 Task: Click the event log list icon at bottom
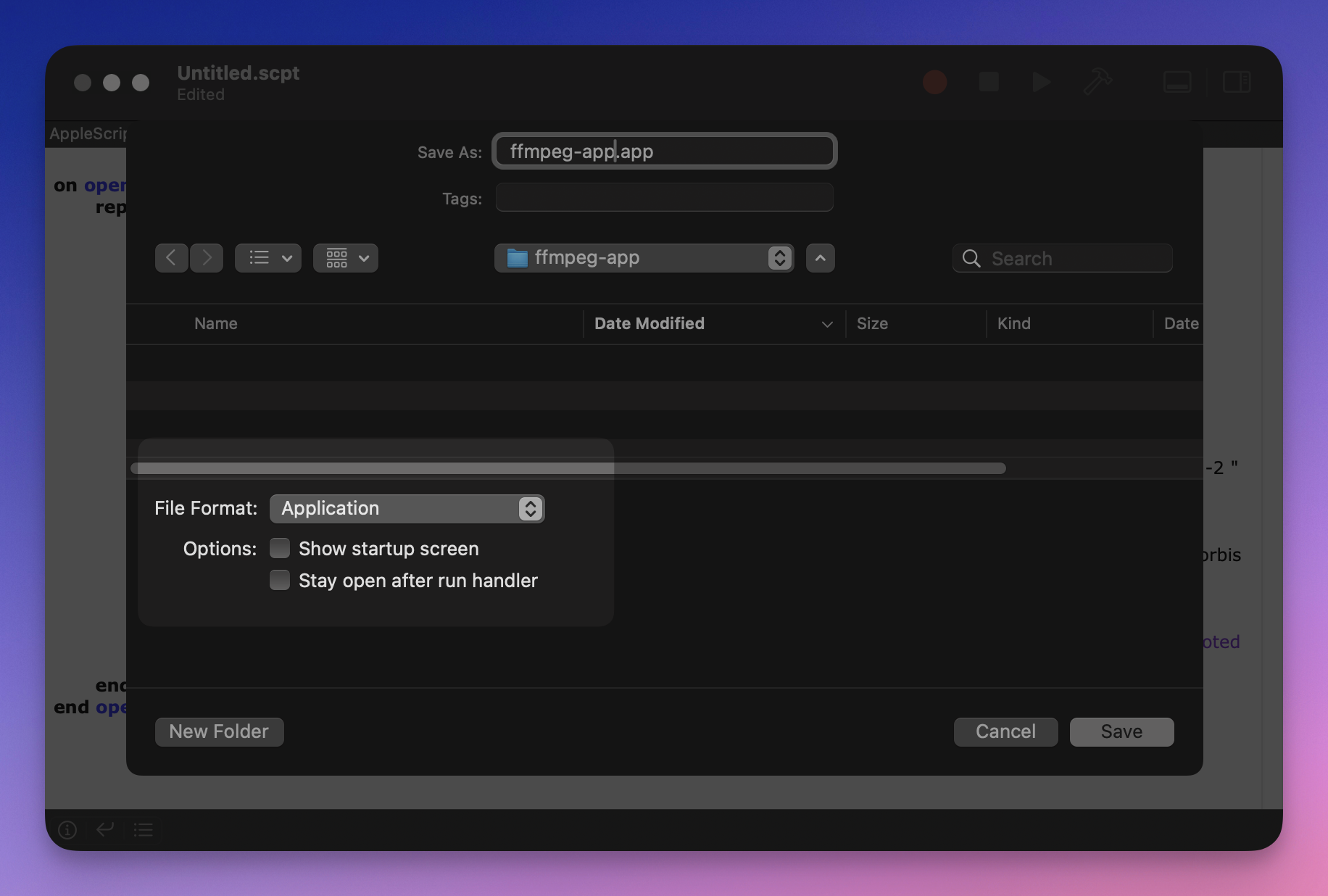click(x=143, y=829)
